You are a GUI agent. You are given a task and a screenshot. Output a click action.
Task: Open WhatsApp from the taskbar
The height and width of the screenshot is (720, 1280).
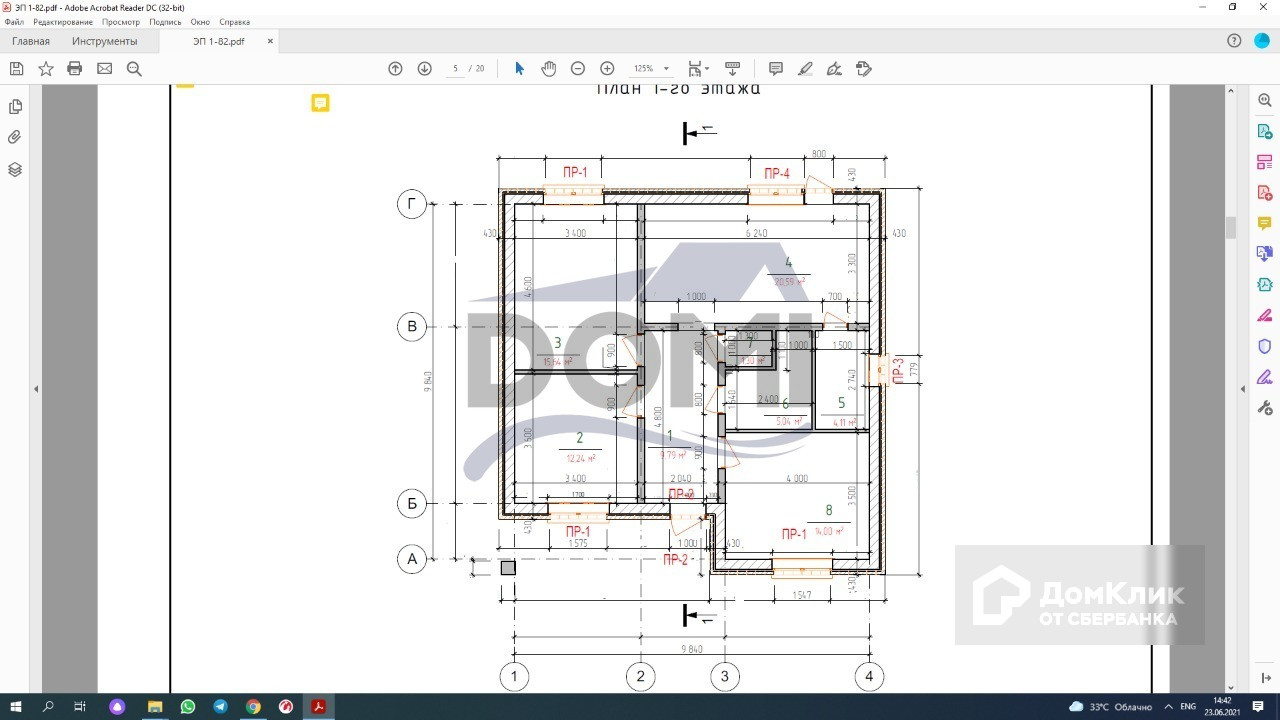coord(188,707)
